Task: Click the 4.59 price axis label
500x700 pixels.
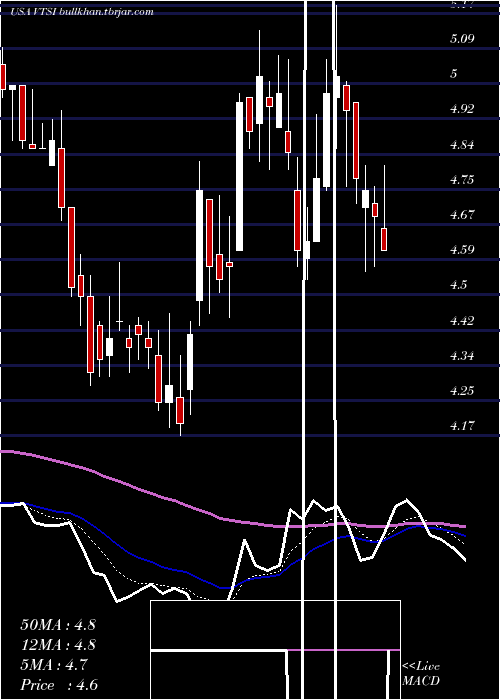Action: click(x=462, y=250)
